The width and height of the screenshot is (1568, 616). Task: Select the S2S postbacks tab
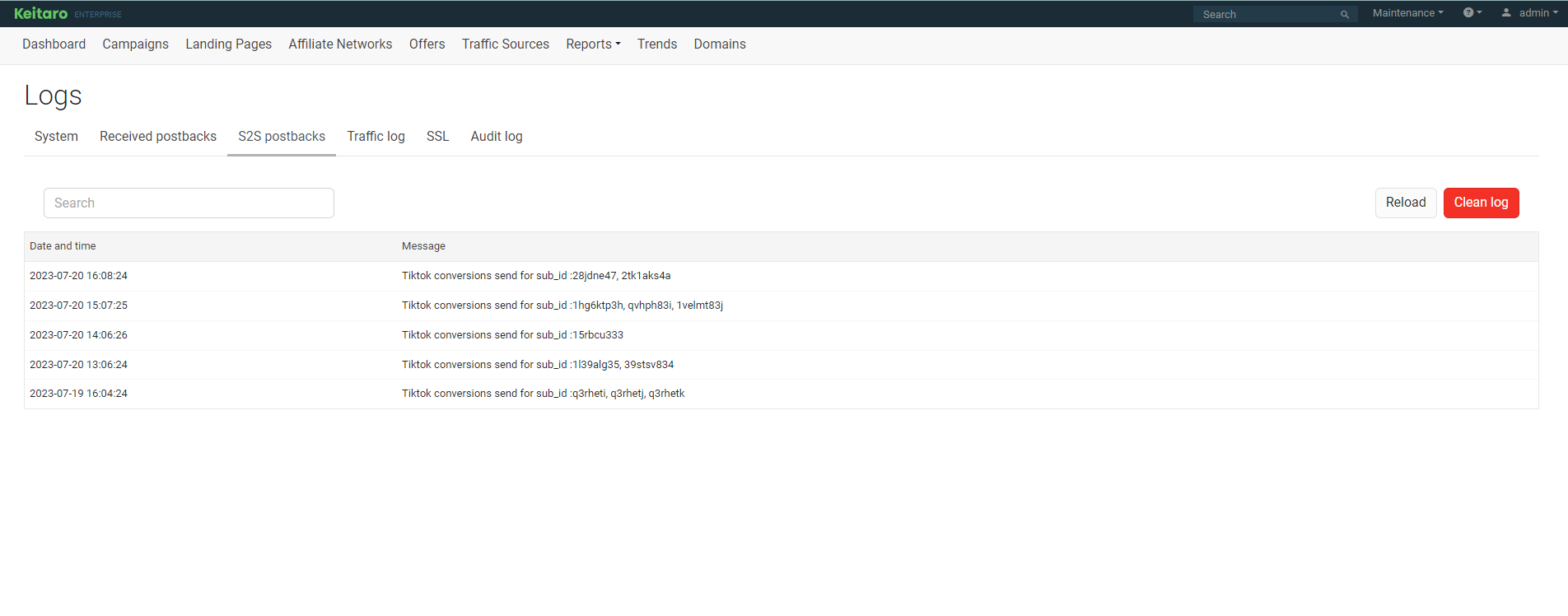[x=282, y=137]
